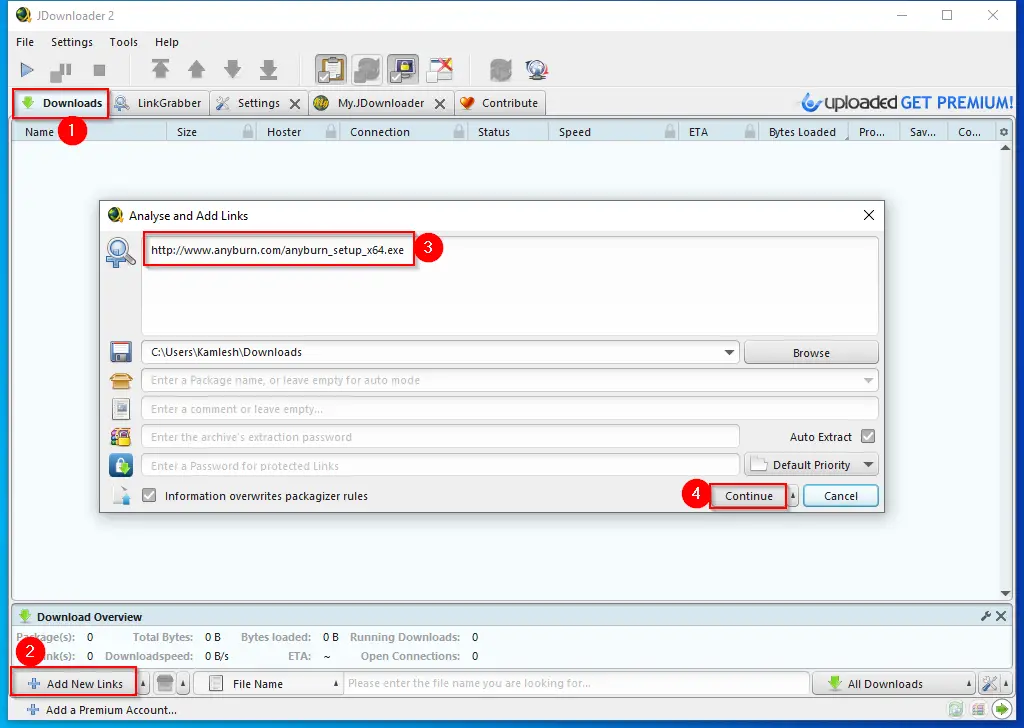Open the table column settings gear icon
The height and width of the screenshot is (728, 1024).
pyautogui.click(x=1004, y=132)
